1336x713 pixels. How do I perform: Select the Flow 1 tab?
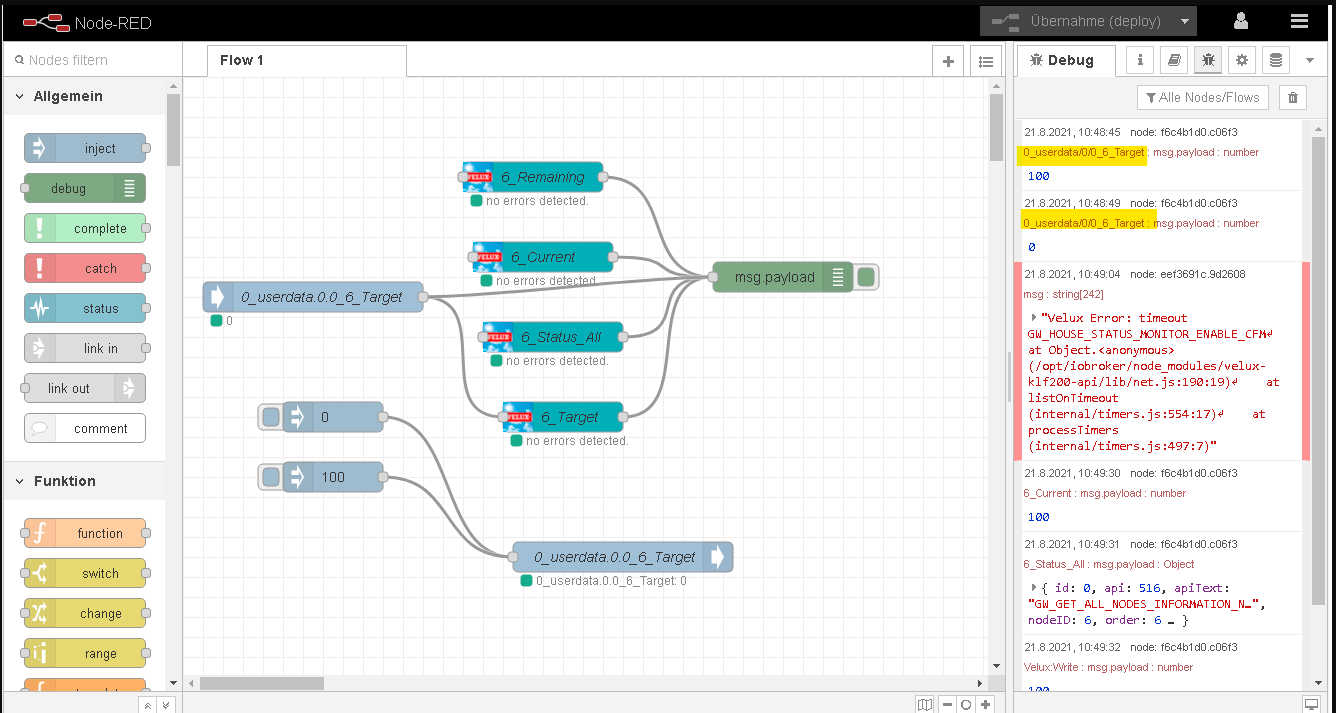pyautogui.click(x=242, y=60)
